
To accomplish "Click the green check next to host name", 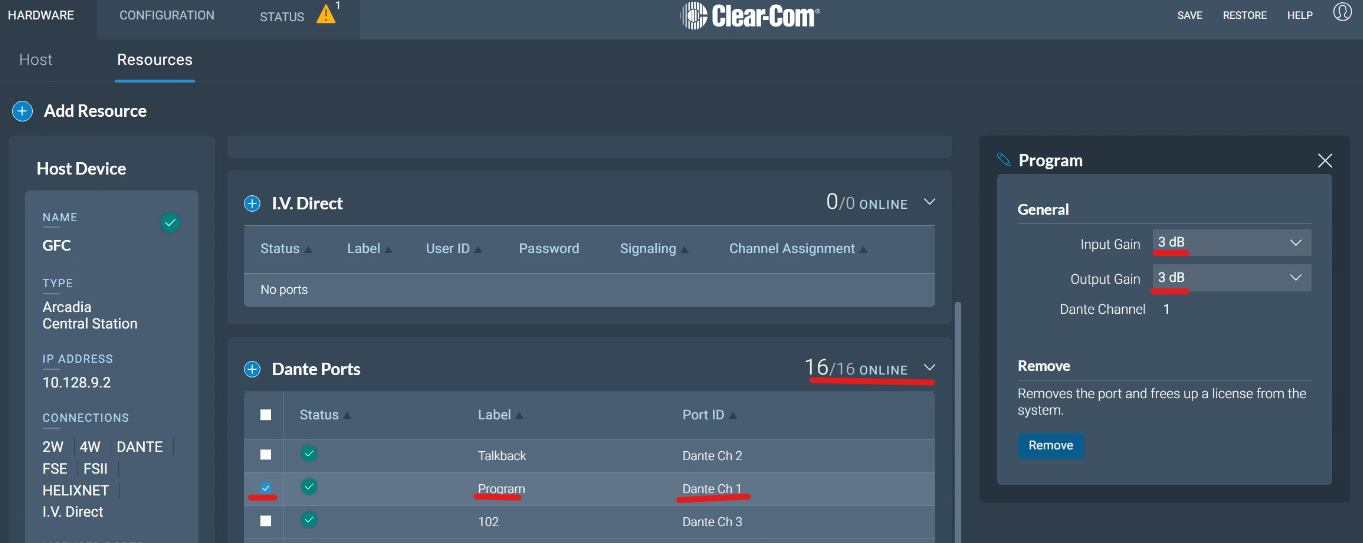I will pos(170,223).
